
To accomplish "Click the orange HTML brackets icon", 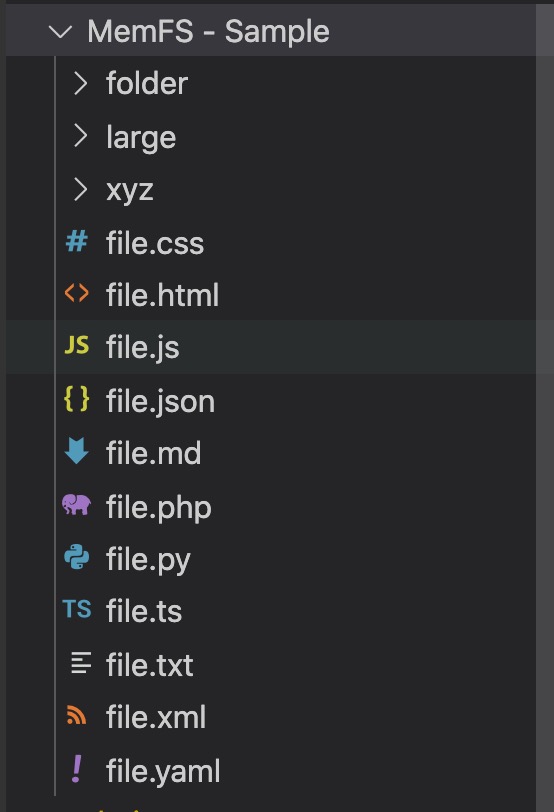I will pos(77,294).
